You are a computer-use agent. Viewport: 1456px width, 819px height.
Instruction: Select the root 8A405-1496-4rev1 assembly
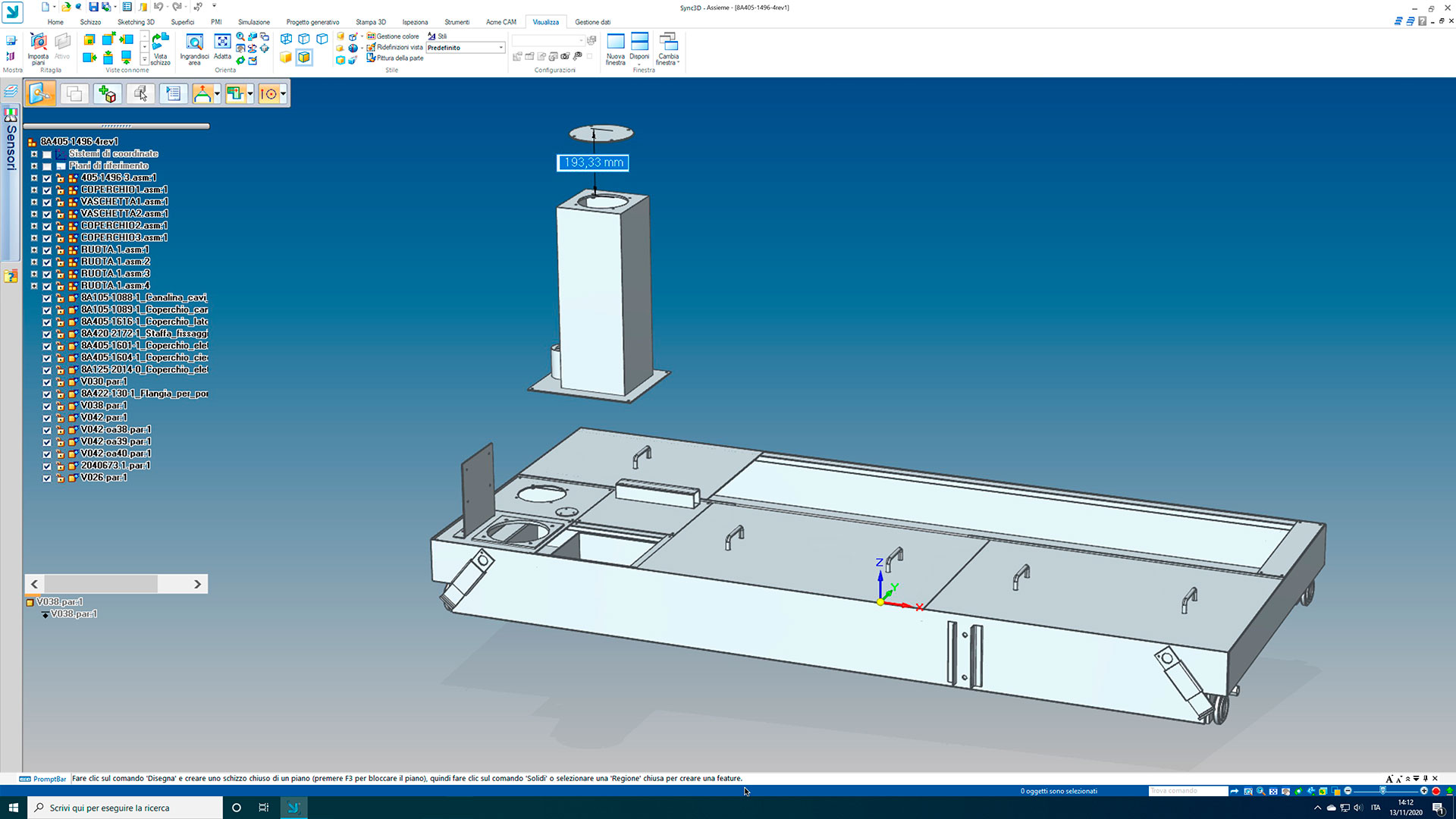tap(79, 142)
